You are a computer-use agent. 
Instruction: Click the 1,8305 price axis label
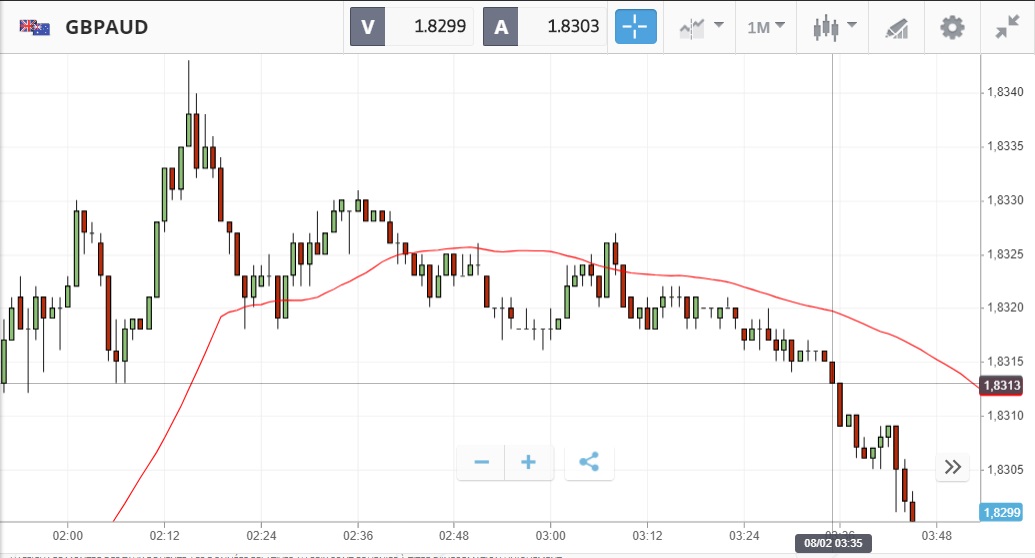click(1005, 470)
